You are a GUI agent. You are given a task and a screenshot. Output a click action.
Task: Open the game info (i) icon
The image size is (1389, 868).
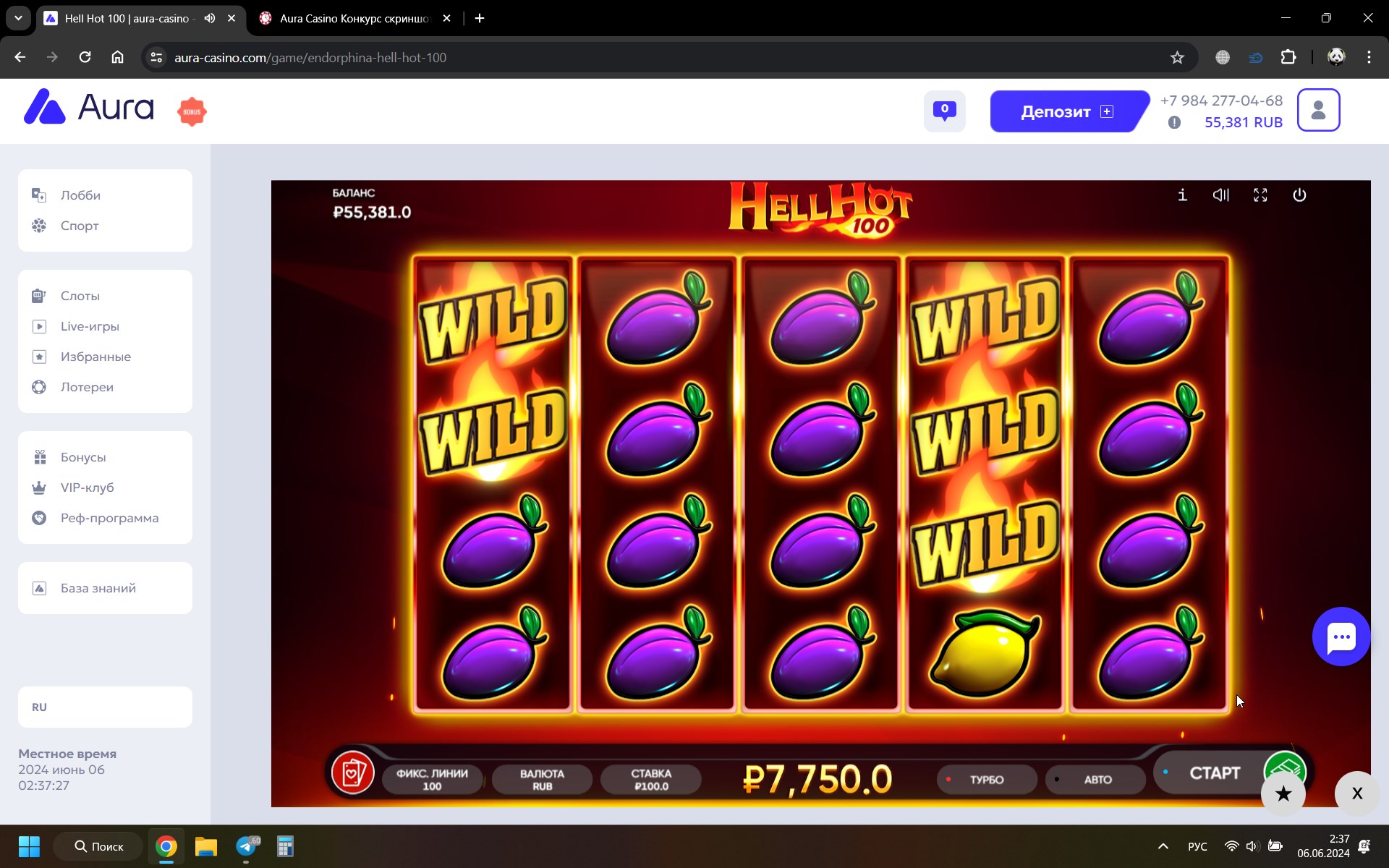(x=1182, y=195)
